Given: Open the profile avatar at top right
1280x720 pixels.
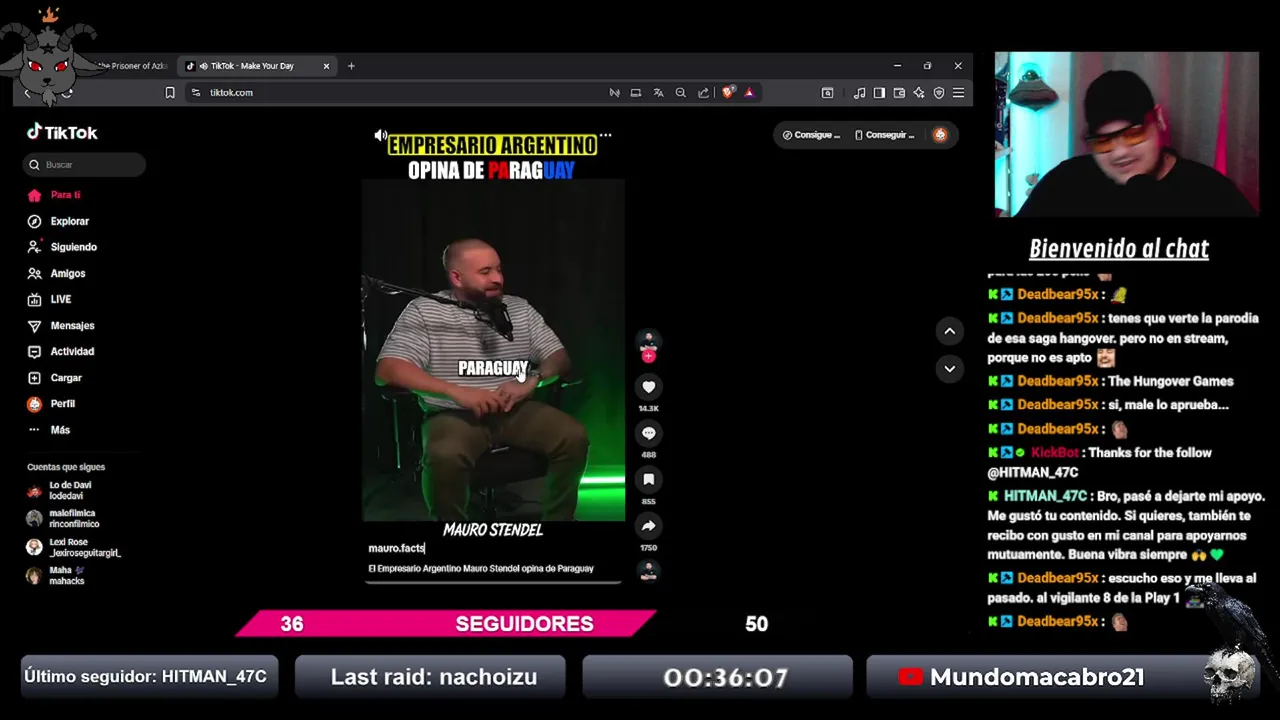Looking at the screenshot, I should 940,135.
